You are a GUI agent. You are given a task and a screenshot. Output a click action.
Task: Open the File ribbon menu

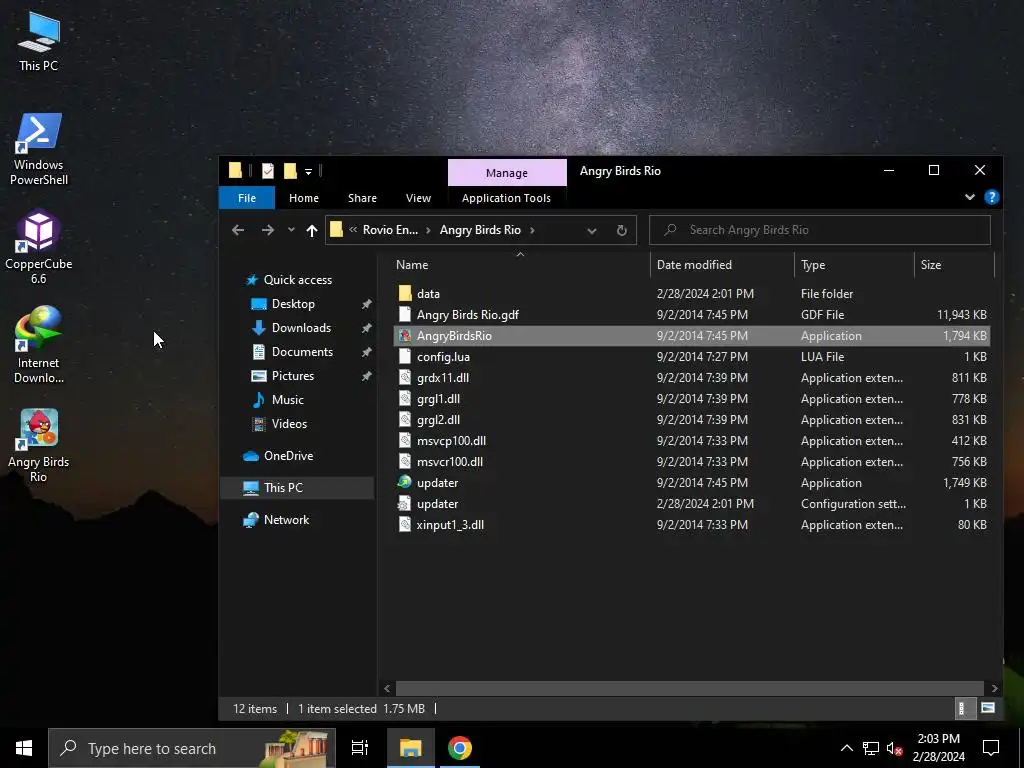[247, 198]
